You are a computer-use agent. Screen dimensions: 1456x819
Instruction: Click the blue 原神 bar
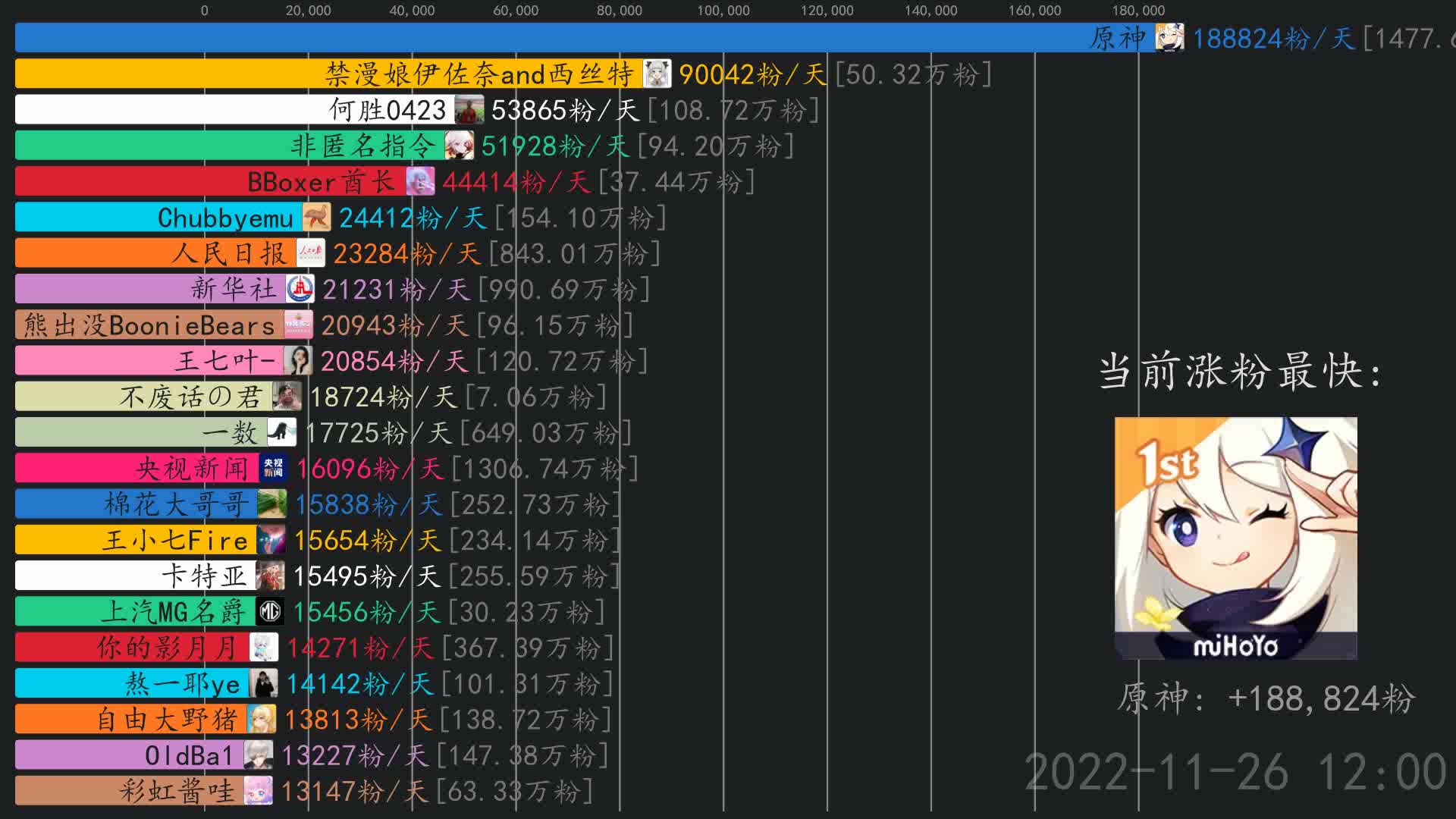coord(585,38)
